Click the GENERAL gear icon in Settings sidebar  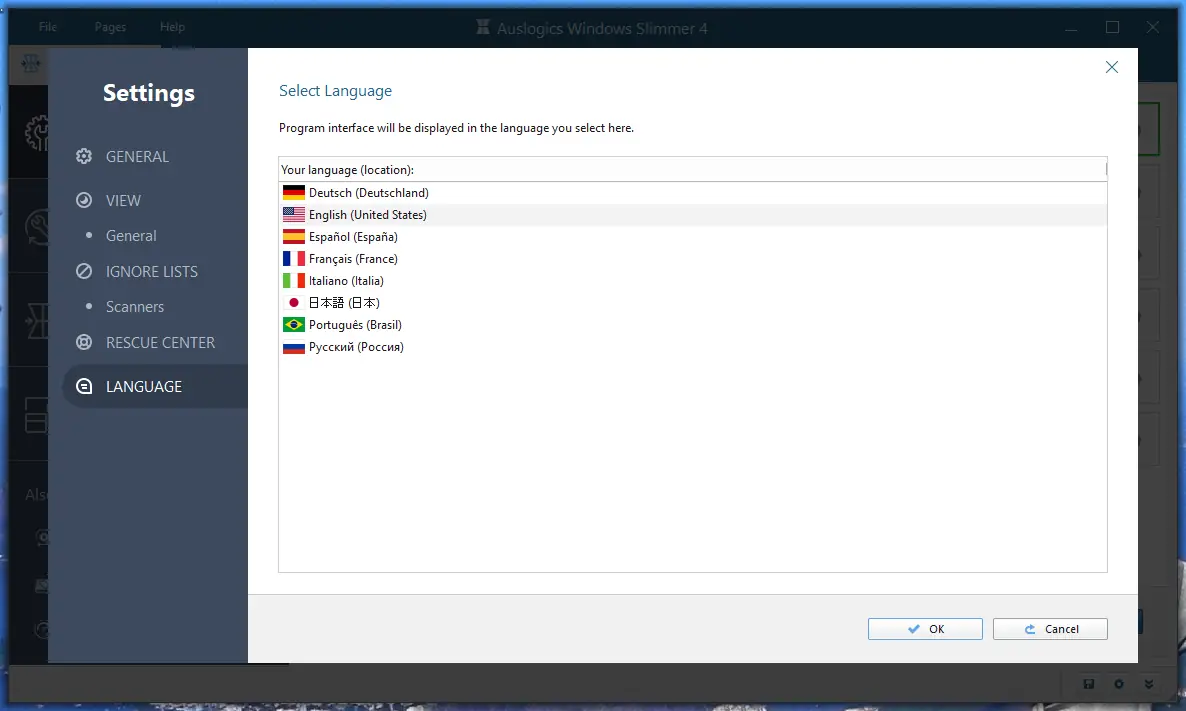(83, 156)
